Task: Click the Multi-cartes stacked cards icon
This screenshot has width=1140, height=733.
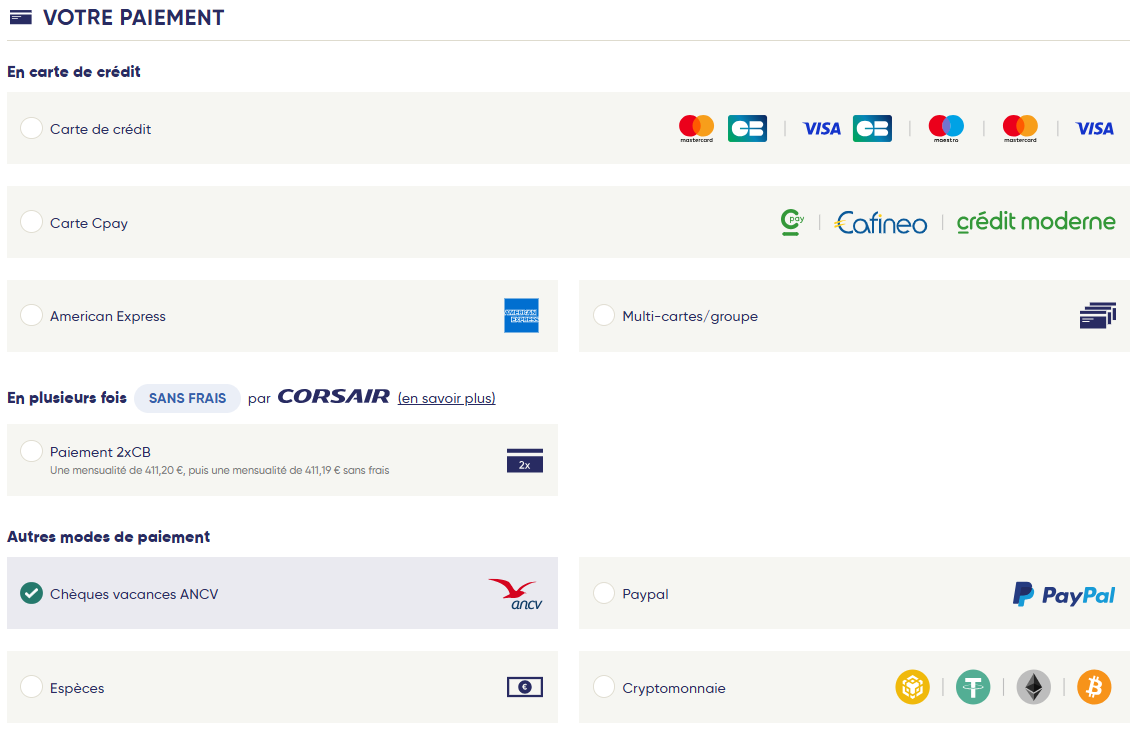Action: (1098, 316)
